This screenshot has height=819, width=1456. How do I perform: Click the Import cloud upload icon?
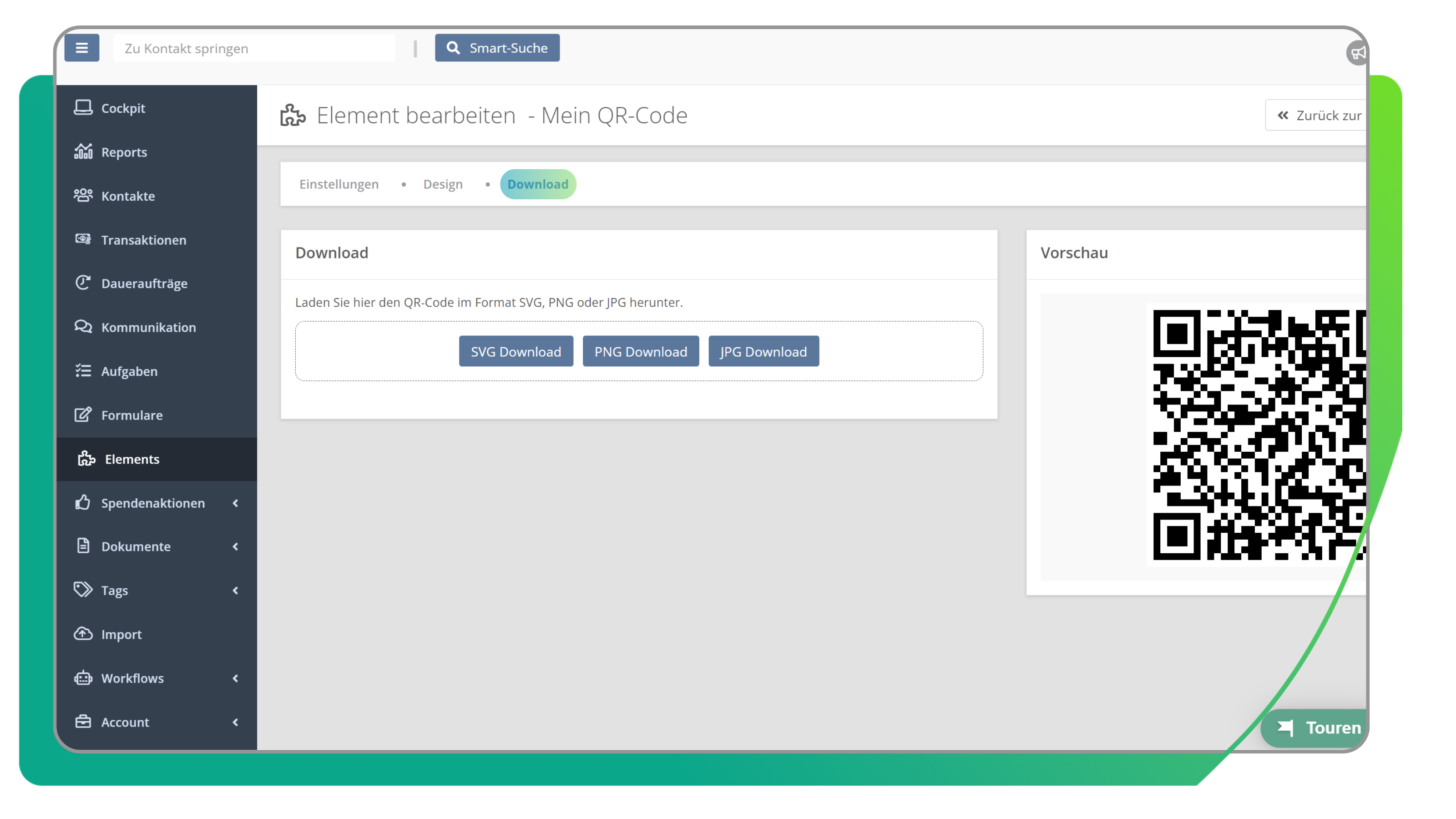83,634
